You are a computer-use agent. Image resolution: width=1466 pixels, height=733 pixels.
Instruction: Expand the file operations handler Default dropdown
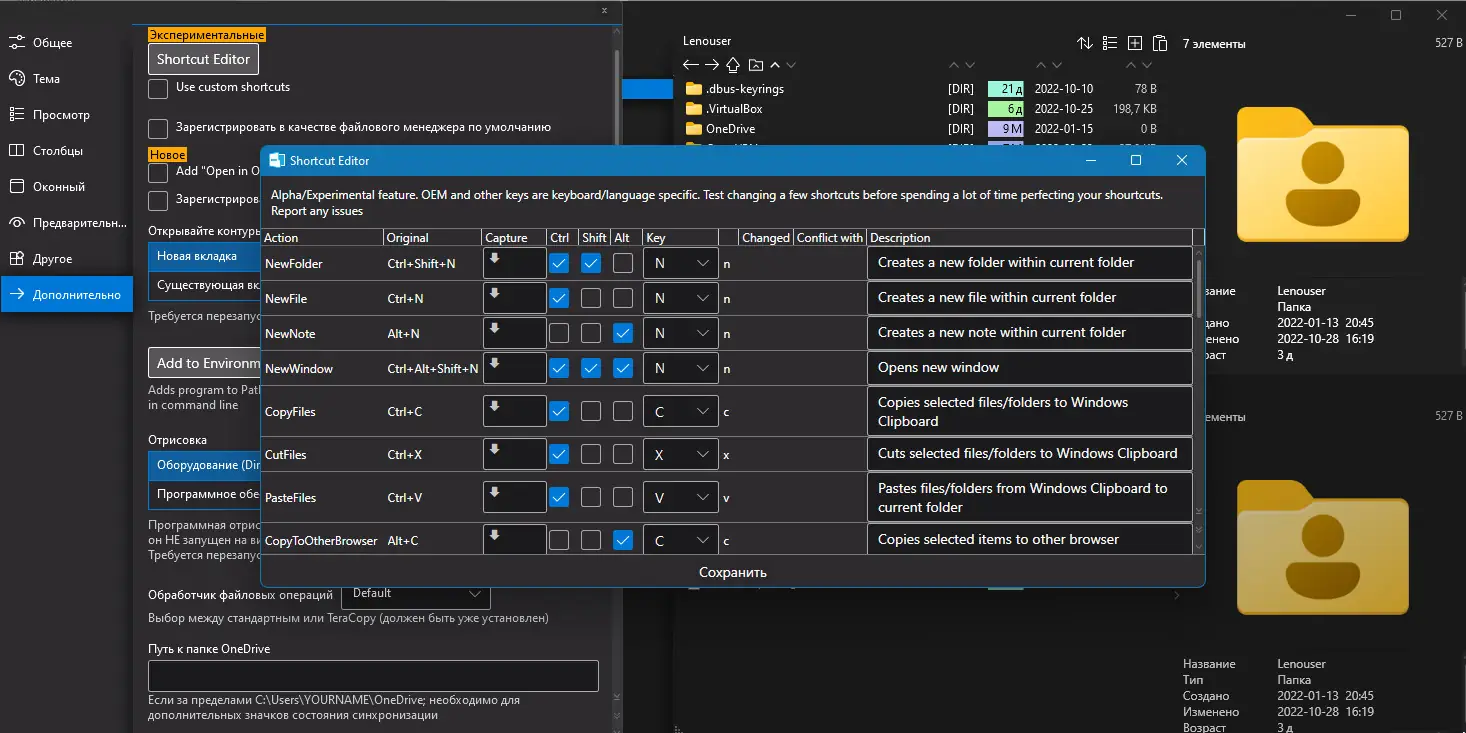coord(416,594)
